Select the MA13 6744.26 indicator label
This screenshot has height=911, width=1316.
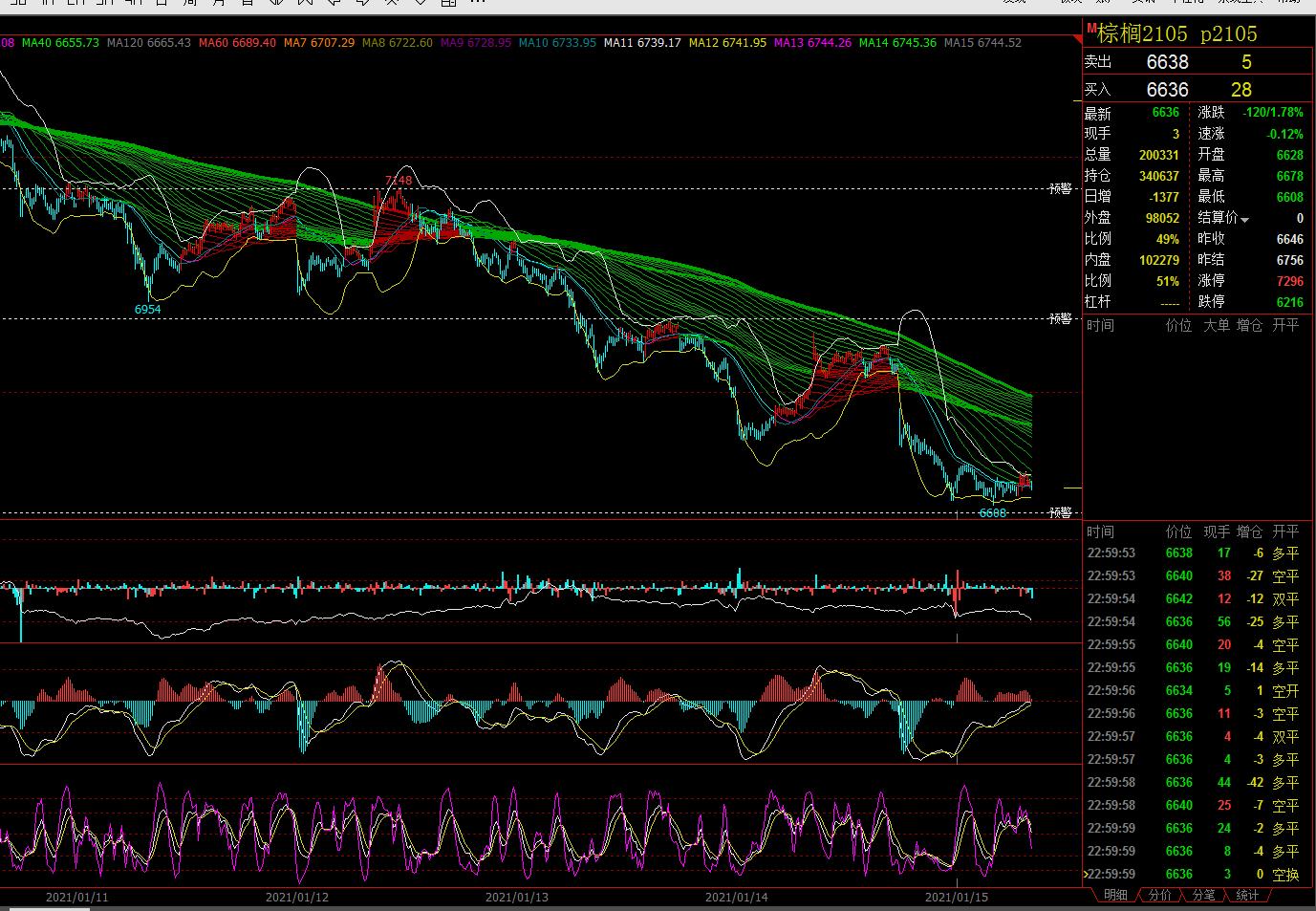[x=812, y=43]
